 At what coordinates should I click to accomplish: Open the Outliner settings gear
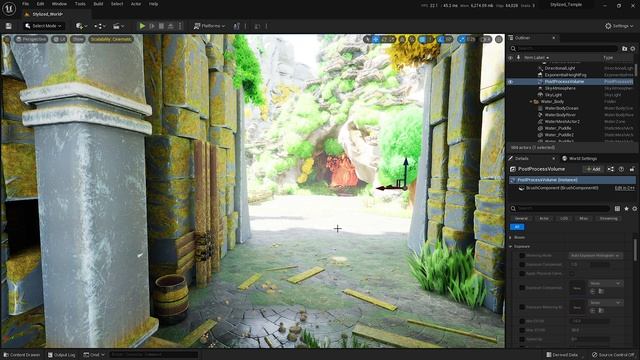coord(633,49)
